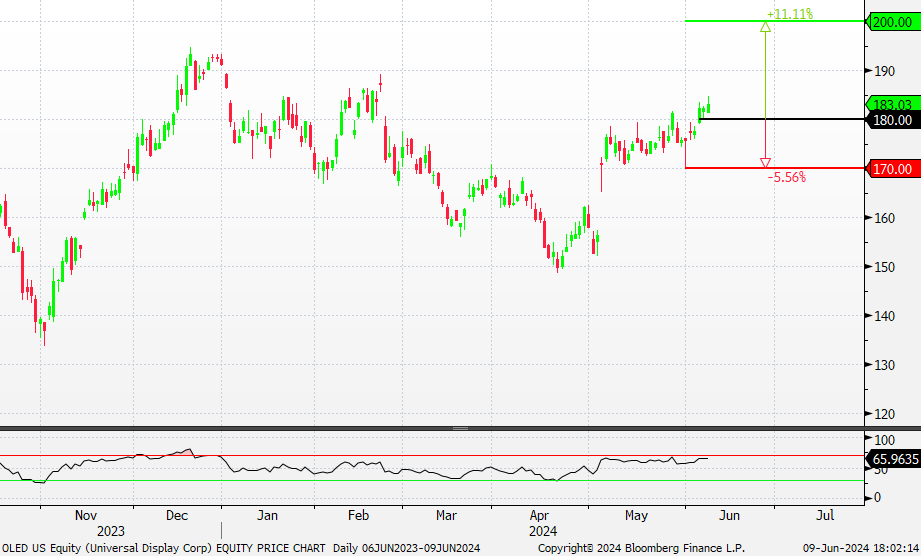Click the +11.11% upside label
This screenshot has width=921, height=556.
click(x=789, y=14)
